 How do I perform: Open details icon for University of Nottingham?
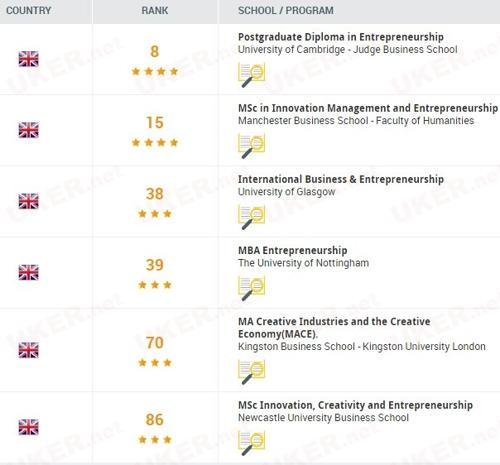tap(252, 288)
